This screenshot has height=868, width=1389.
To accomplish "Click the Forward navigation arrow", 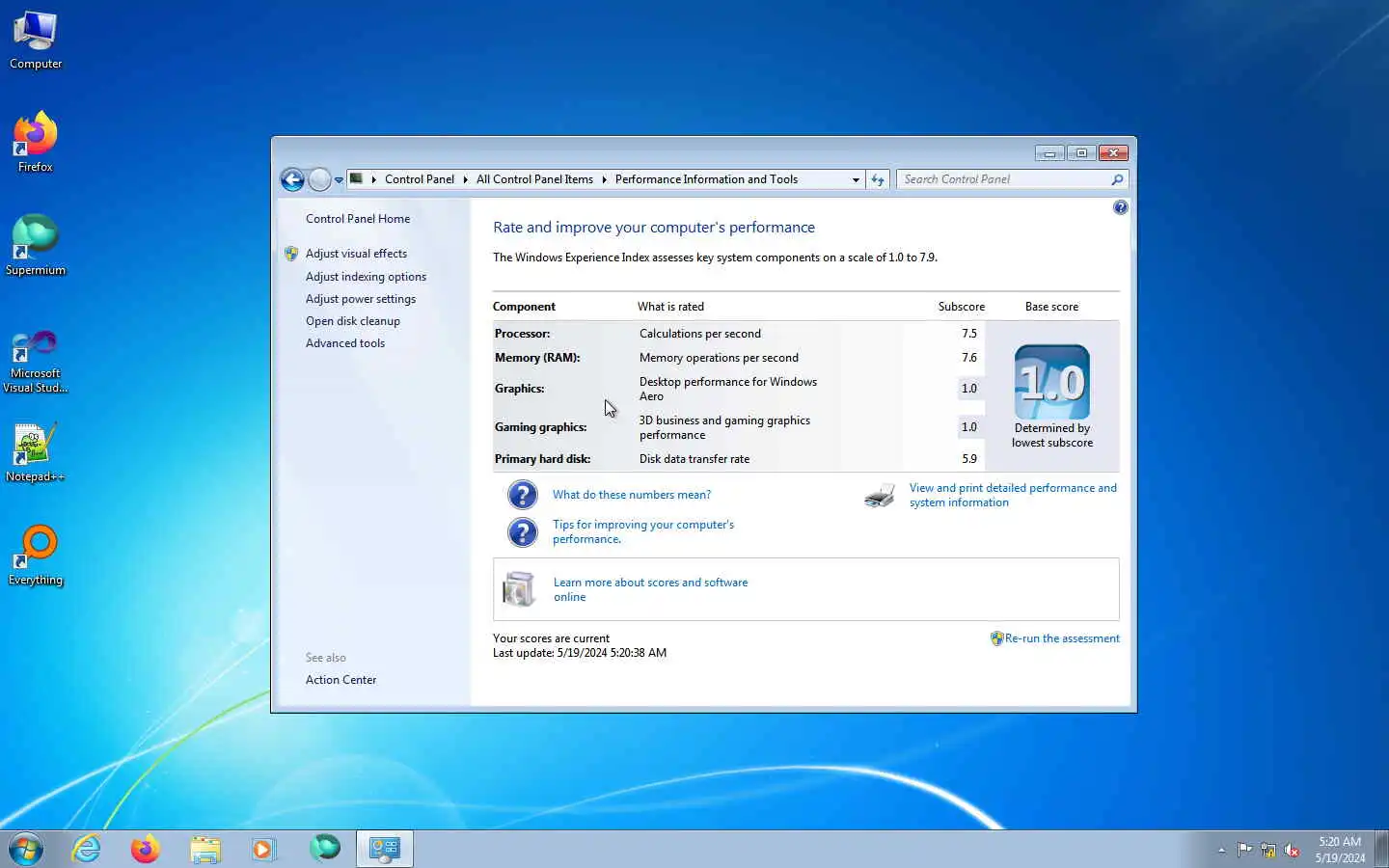I will pos(319,179).
